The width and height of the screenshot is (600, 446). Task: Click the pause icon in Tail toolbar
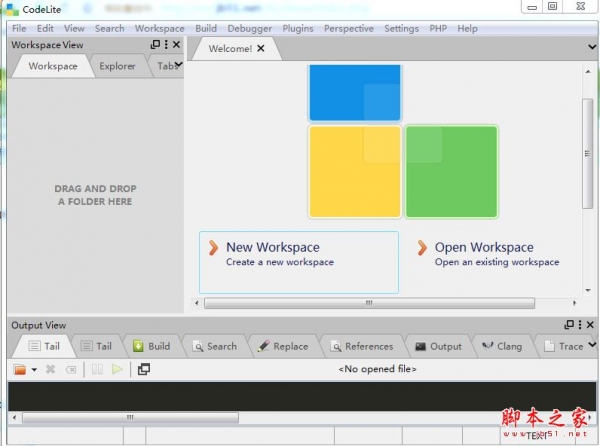97,369
